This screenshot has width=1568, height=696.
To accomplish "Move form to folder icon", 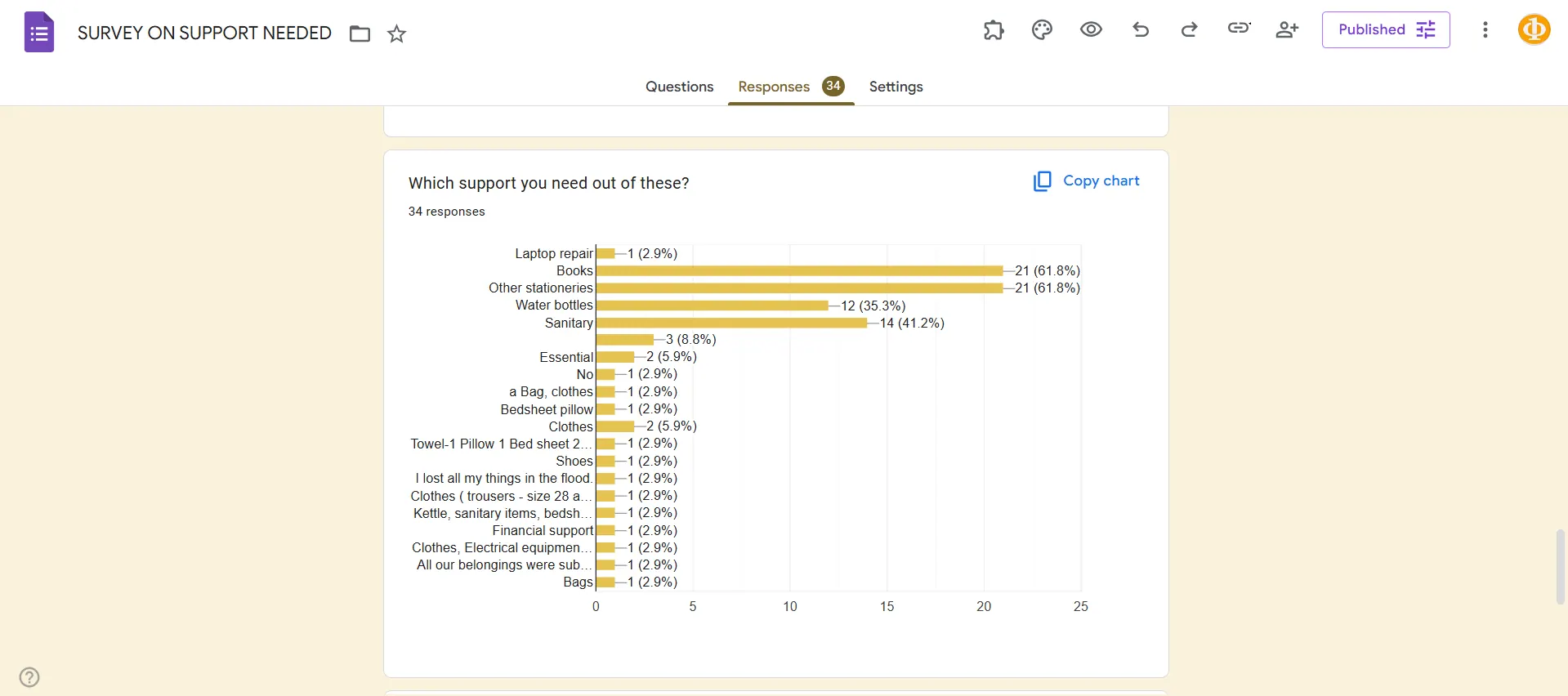I will tap(360, 33).
